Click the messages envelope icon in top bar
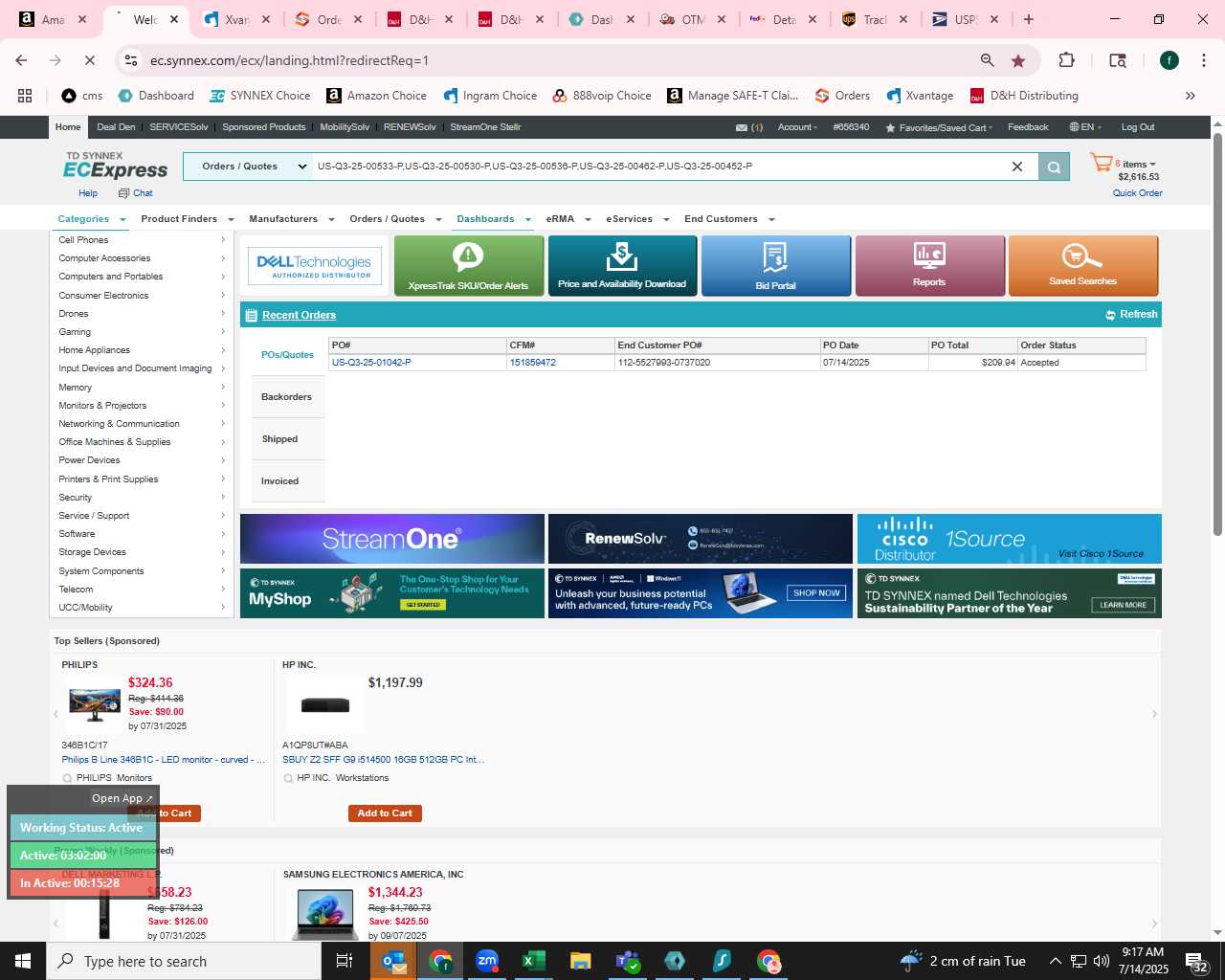This screenshot has width=1225, height=980. [741, 127]
